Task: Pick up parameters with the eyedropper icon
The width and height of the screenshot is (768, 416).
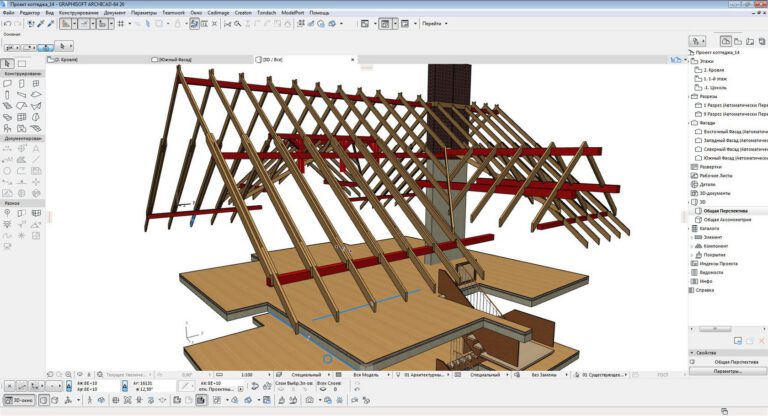Action: click(x=41, y=24)
